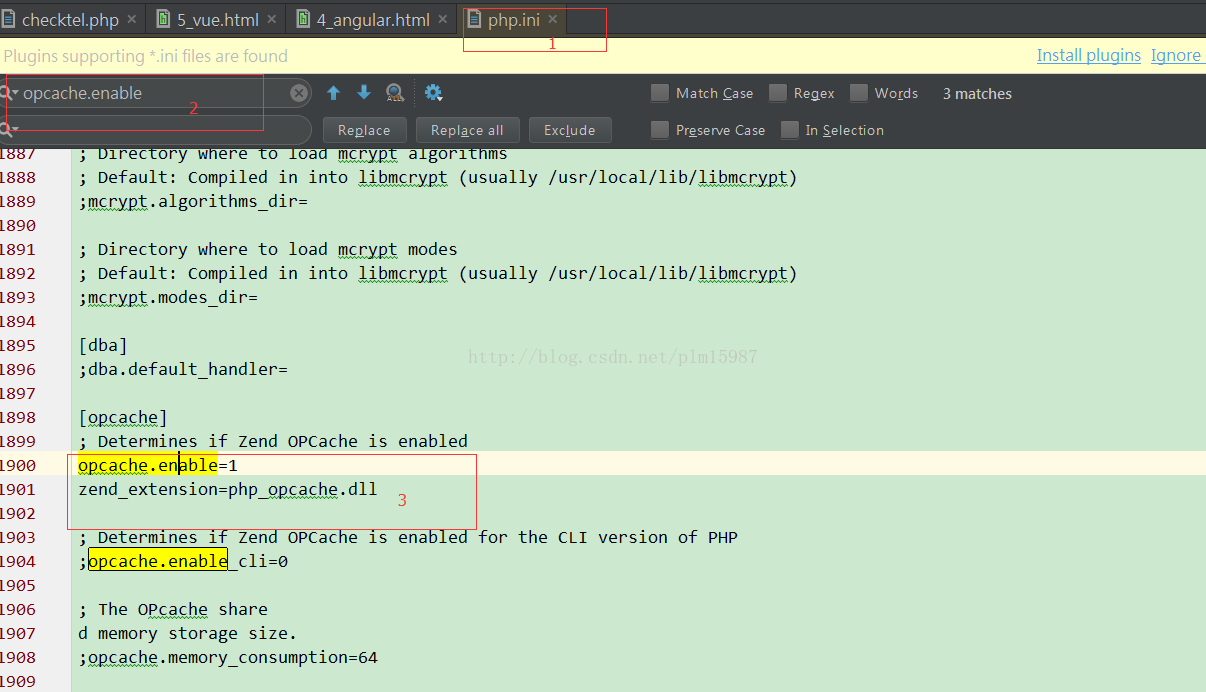Click Ignore link in plugin banner
Screen dimensions: 1206x692
point(1176,56)
